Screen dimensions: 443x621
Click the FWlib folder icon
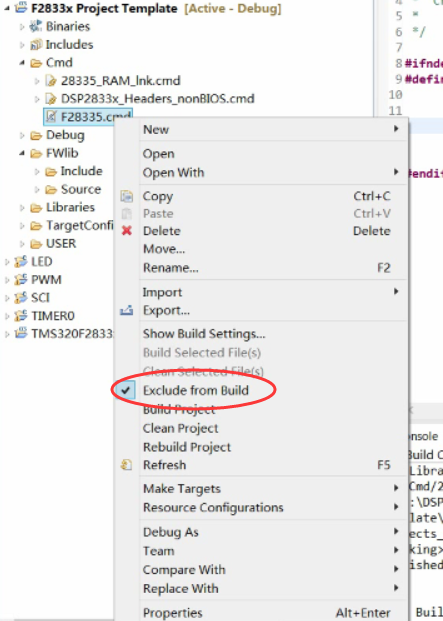[36, 153]
